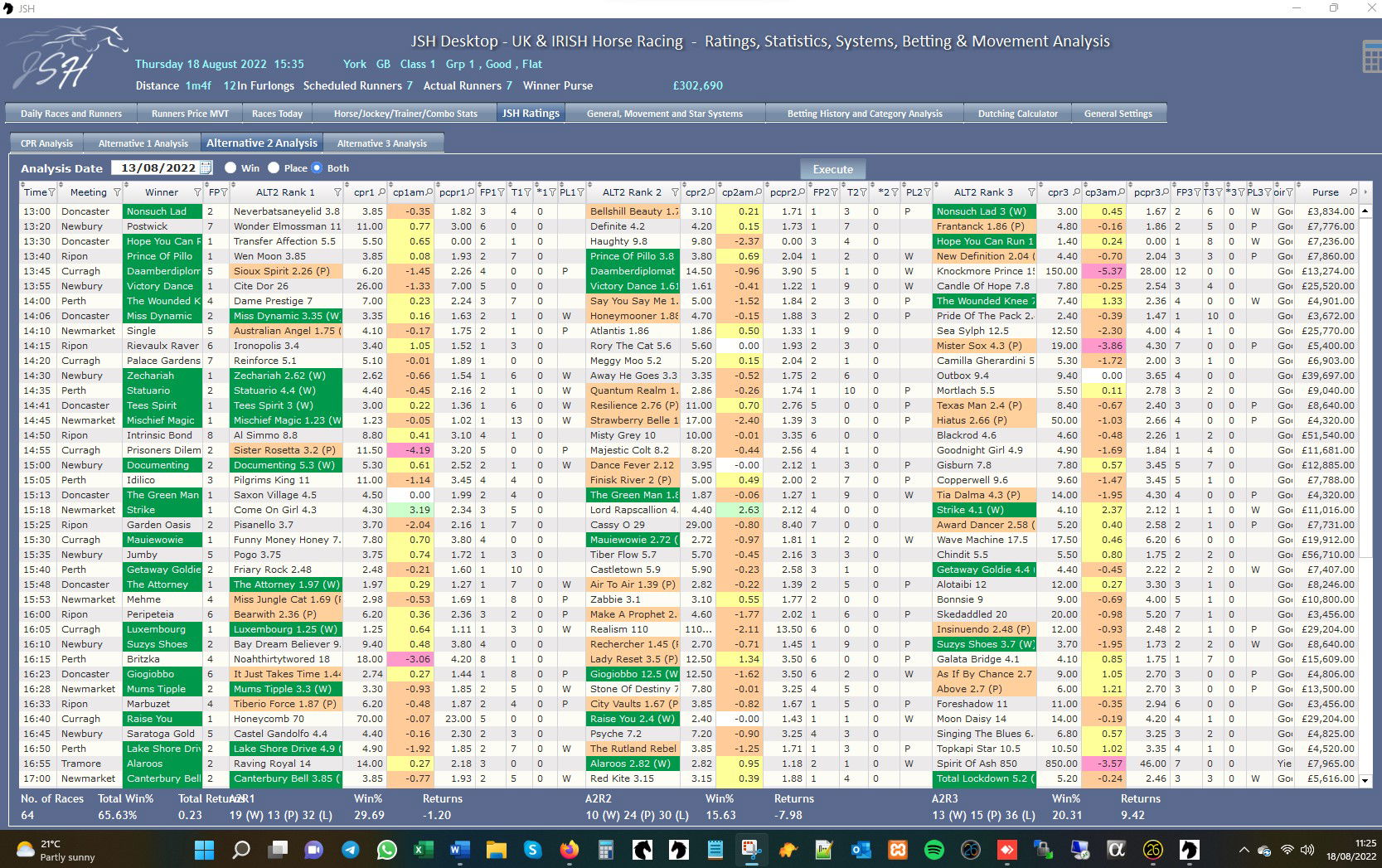Open the General Settings tab
1382x868 pixels.
point(1118,114)
